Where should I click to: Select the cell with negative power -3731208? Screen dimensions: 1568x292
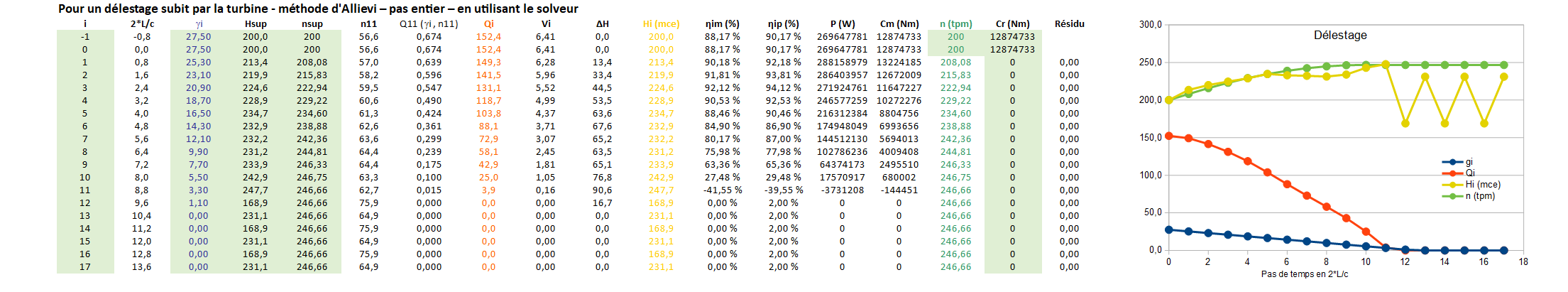tap(842, 190)
